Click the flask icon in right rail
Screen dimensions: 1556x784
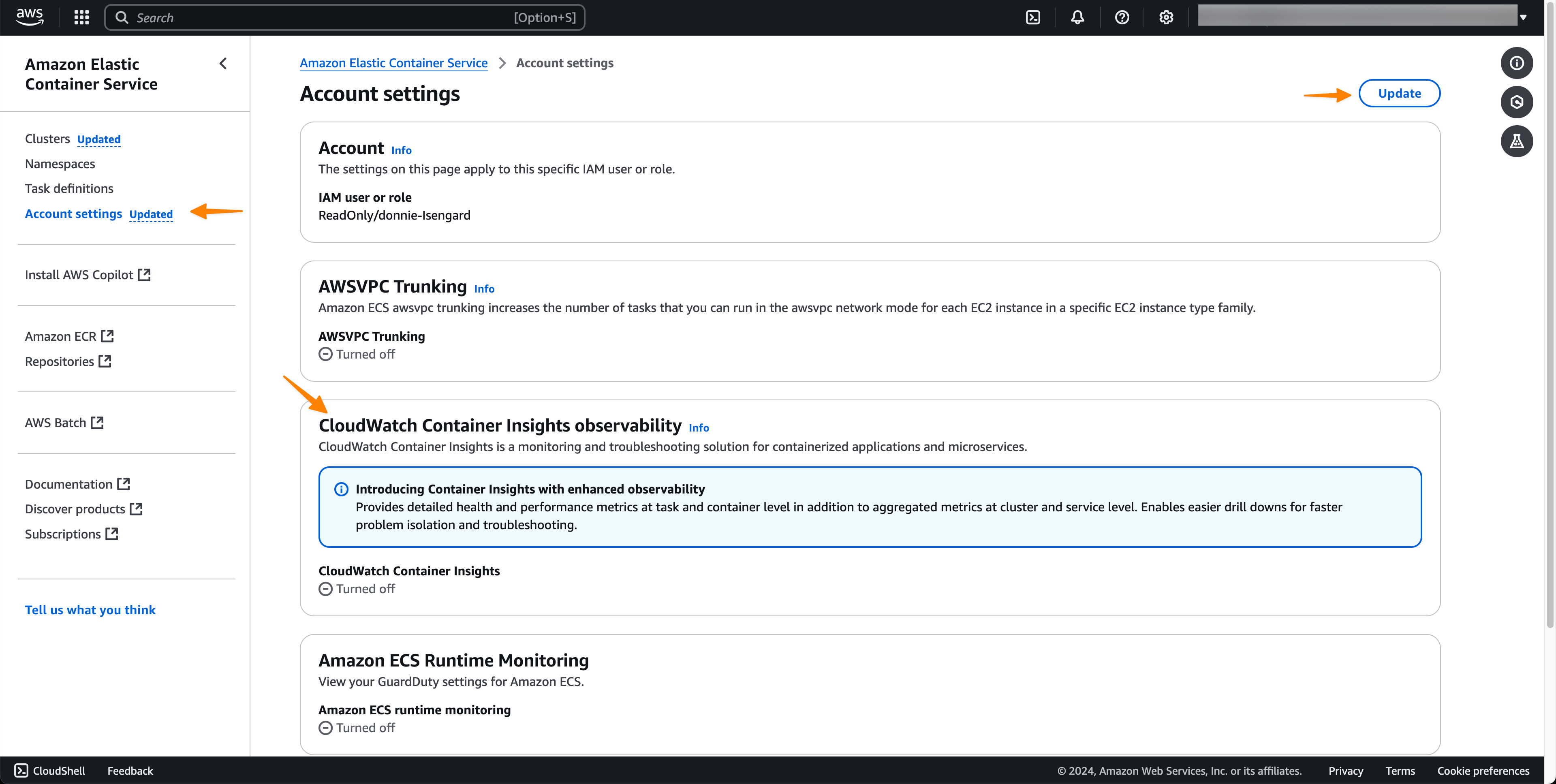click(1516, 141)
